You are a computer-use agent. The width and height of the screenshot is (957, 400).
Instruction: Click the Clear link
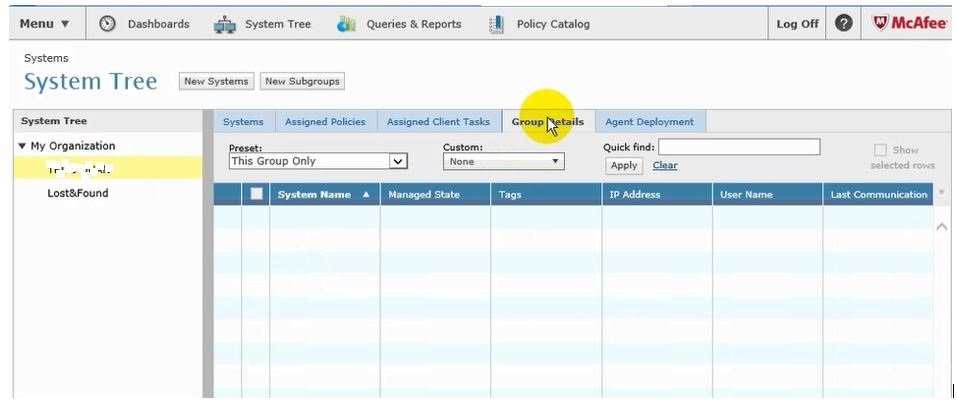(x=665, y=166)
